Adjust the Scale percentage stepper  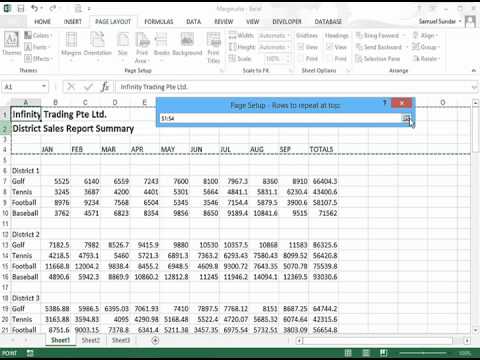[x=288, y=59]
